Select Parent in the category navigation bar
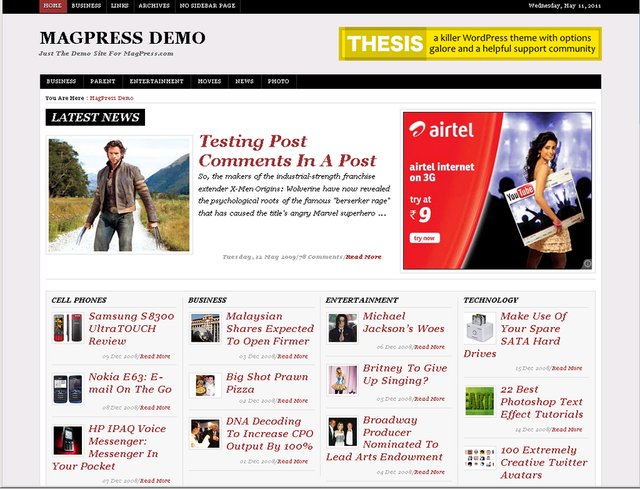Screen dimensions: 640x489 point(102,81)
